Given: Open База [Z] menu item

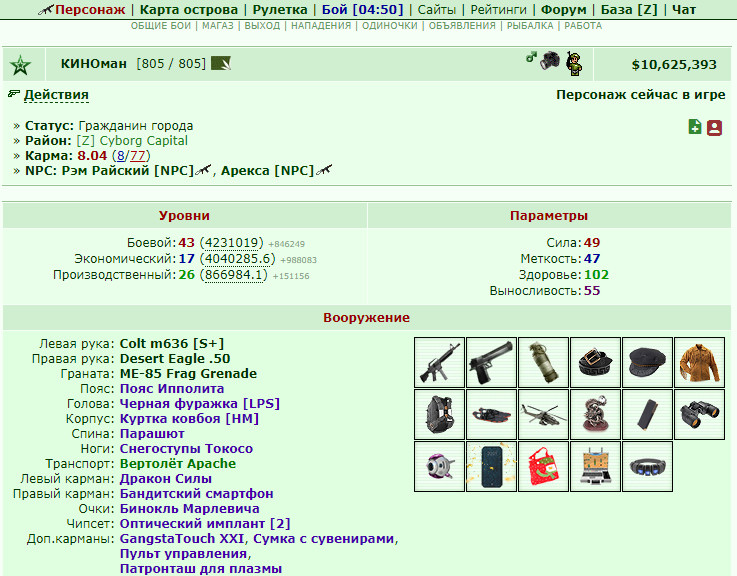Looking at the screenshot, I should point(629,9).
